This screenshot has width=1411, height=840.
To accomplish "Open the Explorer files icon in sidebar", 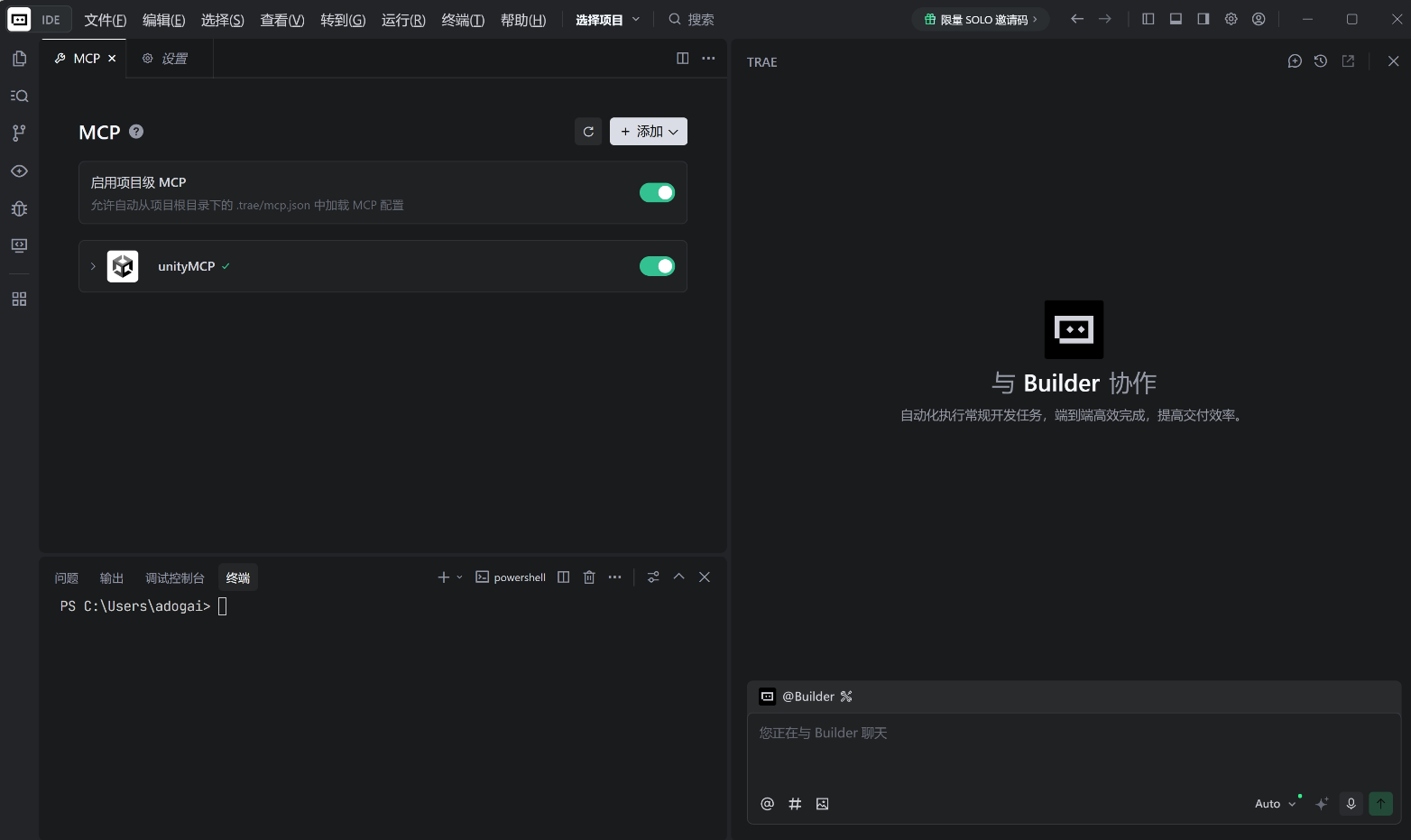I will (19, 59).
